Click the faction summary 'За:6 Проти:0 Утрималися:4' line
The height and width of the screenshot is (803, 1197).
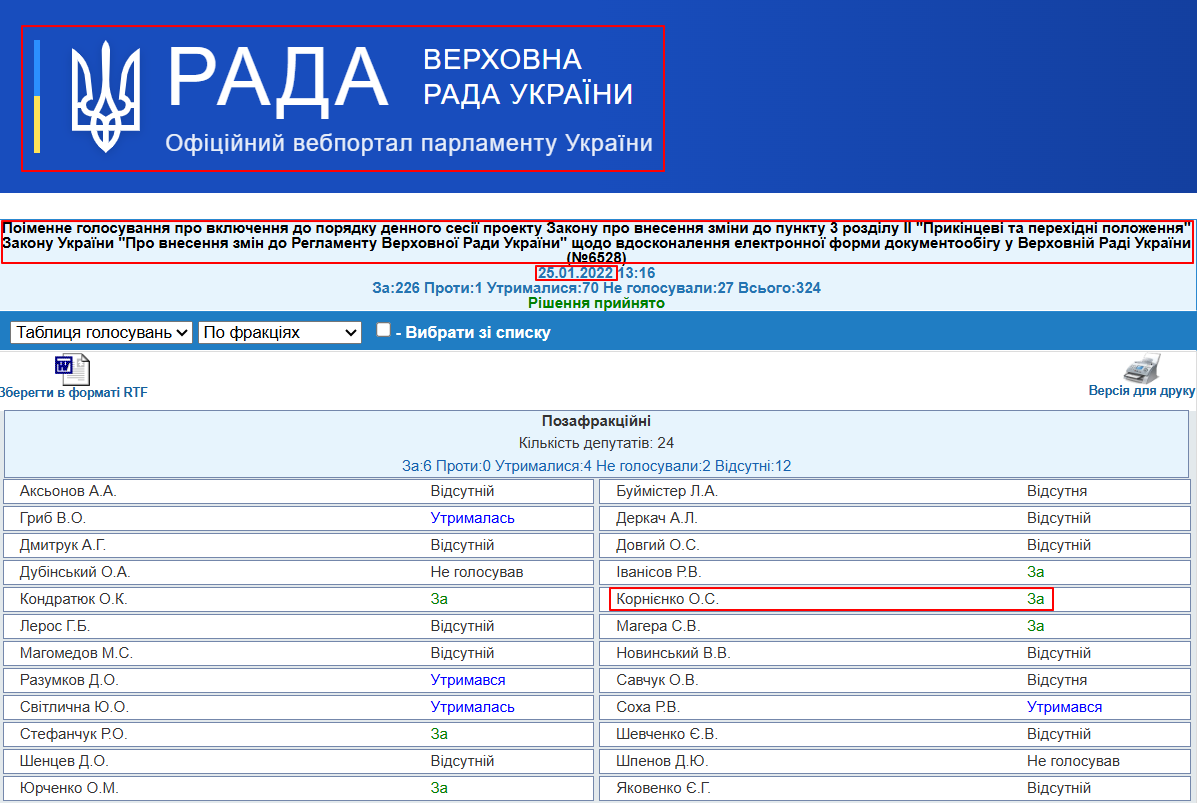point(596,466)
